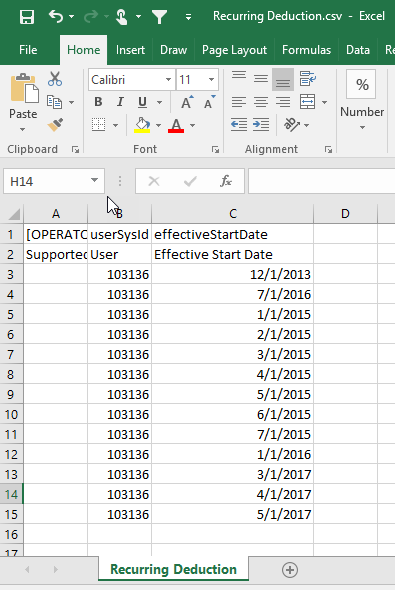Open underline style dropdown arrow

160,102
